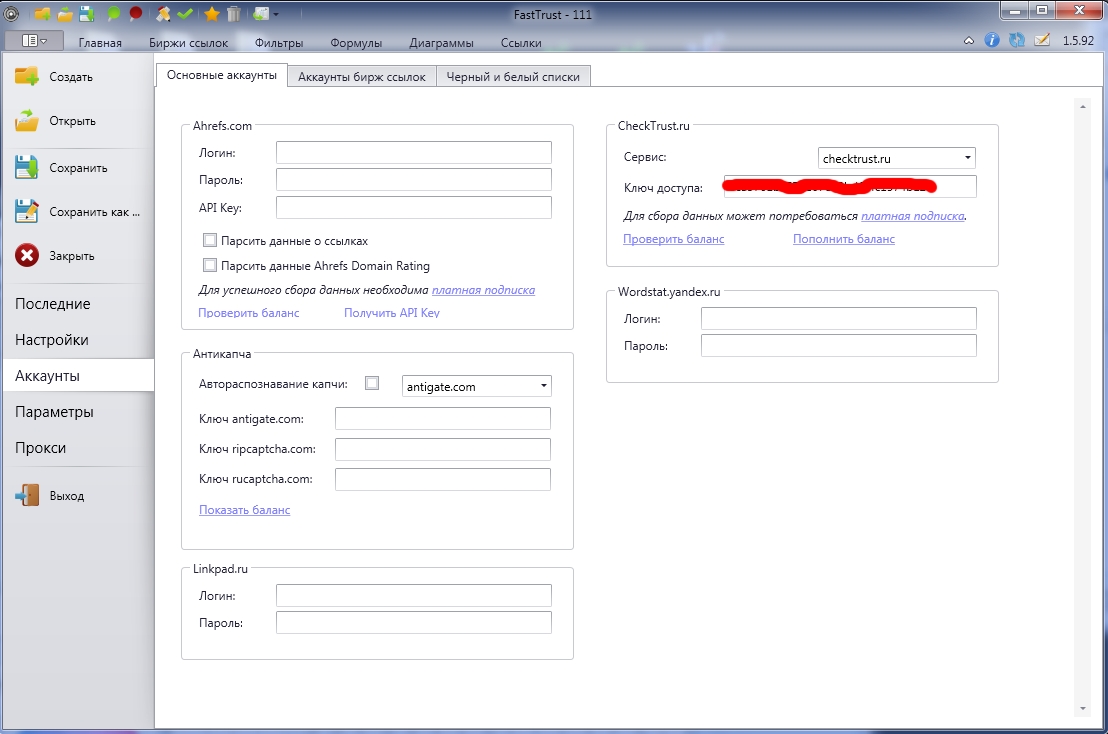Open the Главная ribbon tab
Image resolution: width=1108 pixels, height=734 pixels.
click(100, 42)
